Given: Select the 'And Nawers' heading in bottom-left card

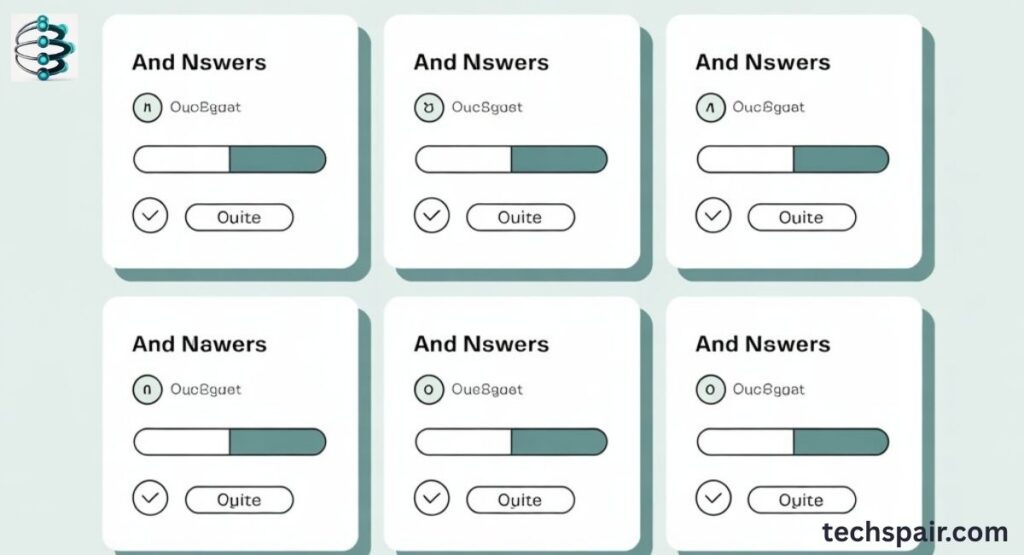Looking at the screenshot, I should point(199,344).
